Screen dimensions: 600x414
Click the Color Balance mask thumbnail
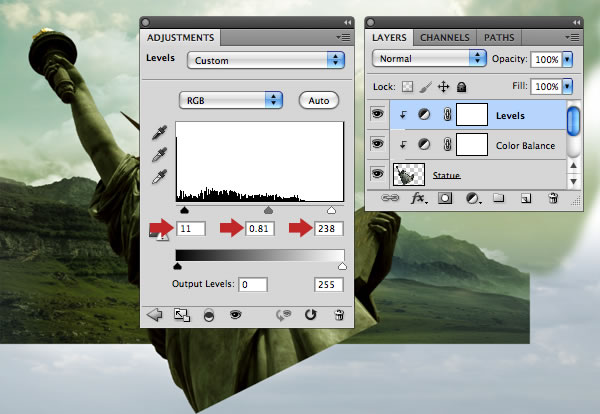point(472,144)
